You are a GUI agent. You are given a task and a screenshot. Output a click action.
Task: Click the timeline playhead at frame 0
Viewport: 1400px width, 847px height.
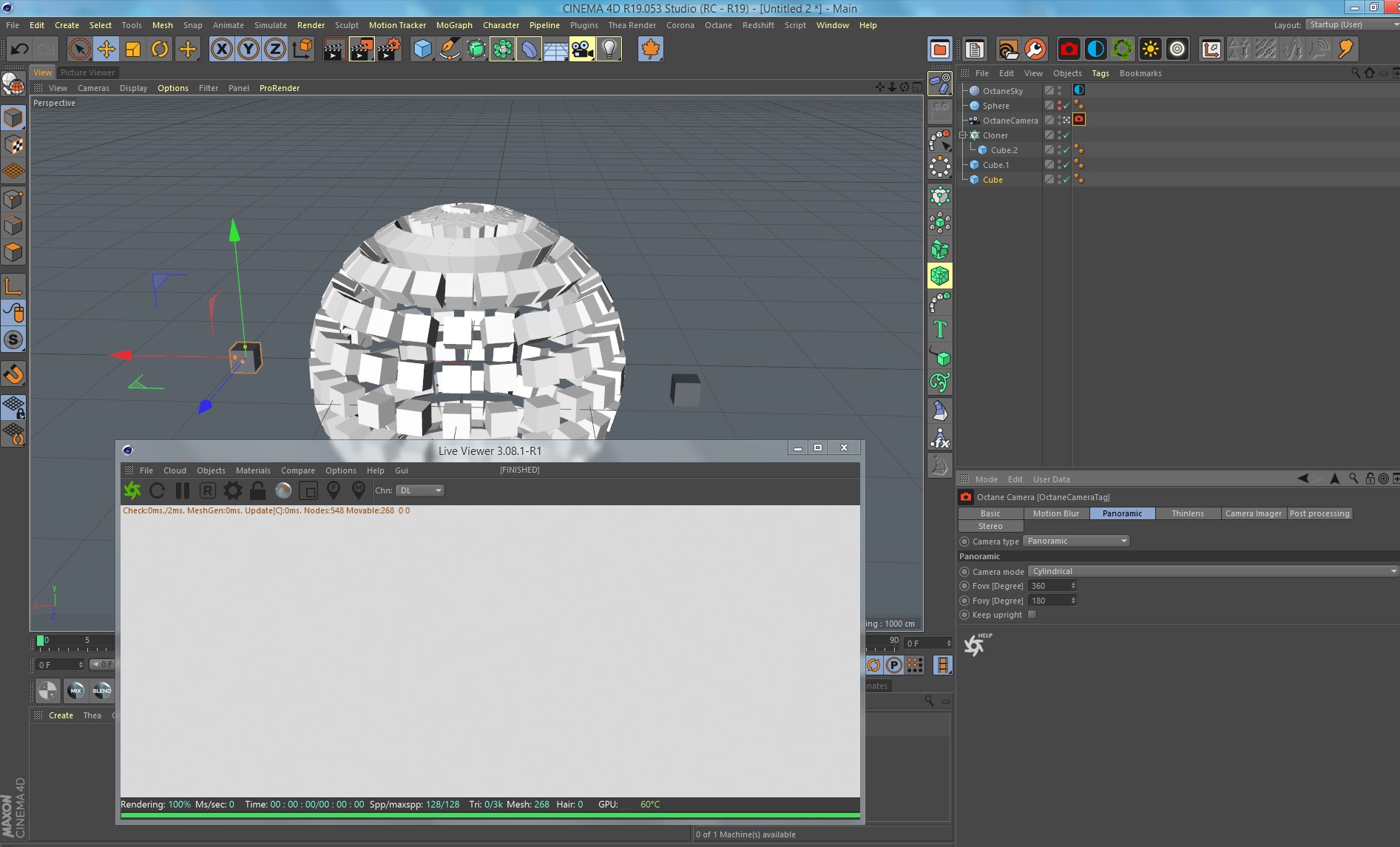pyautogui.click(x=40, y=641)
